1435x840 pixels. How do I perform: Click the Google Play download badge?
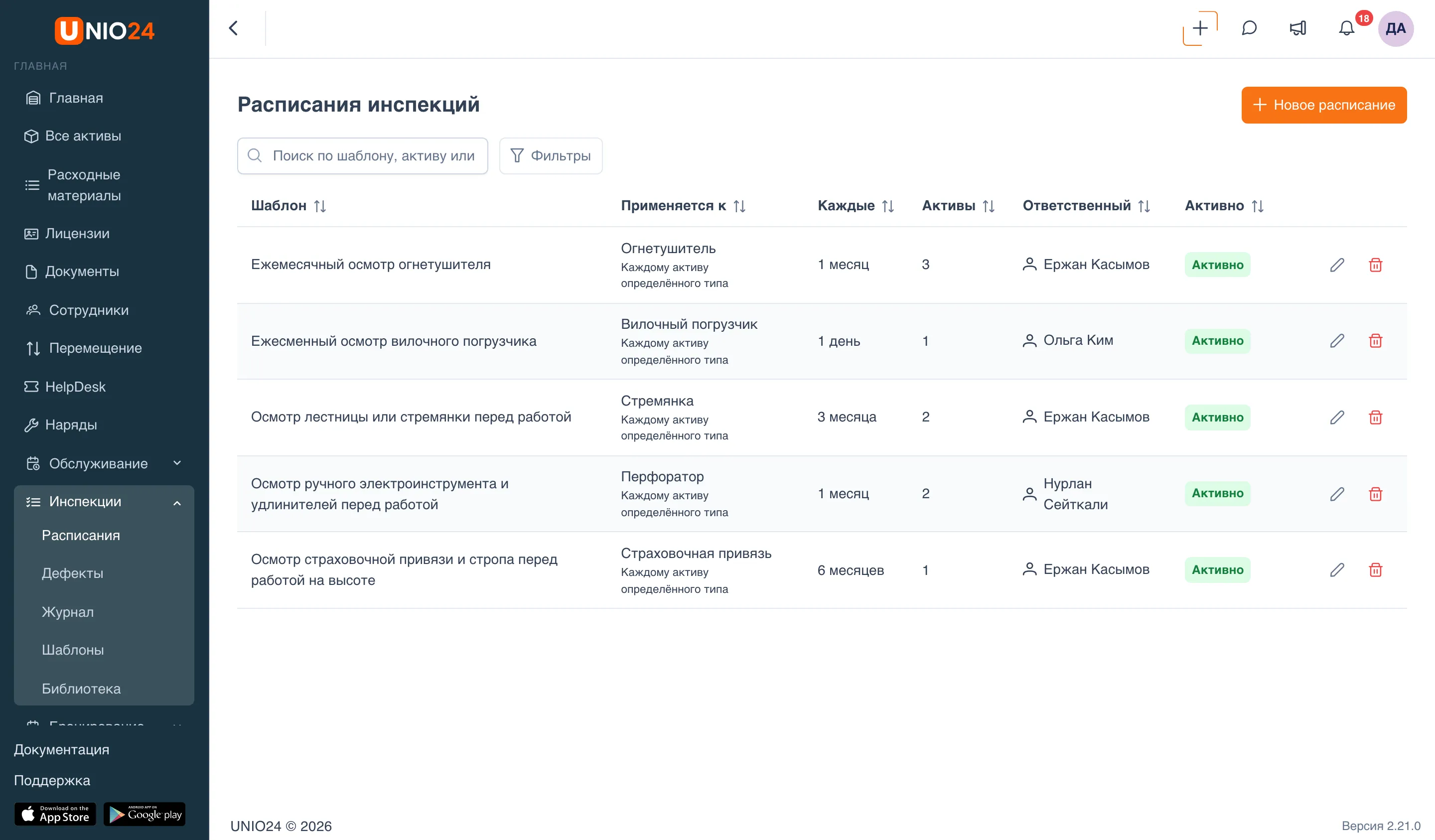pyautogui.click(x=144, y=815)
